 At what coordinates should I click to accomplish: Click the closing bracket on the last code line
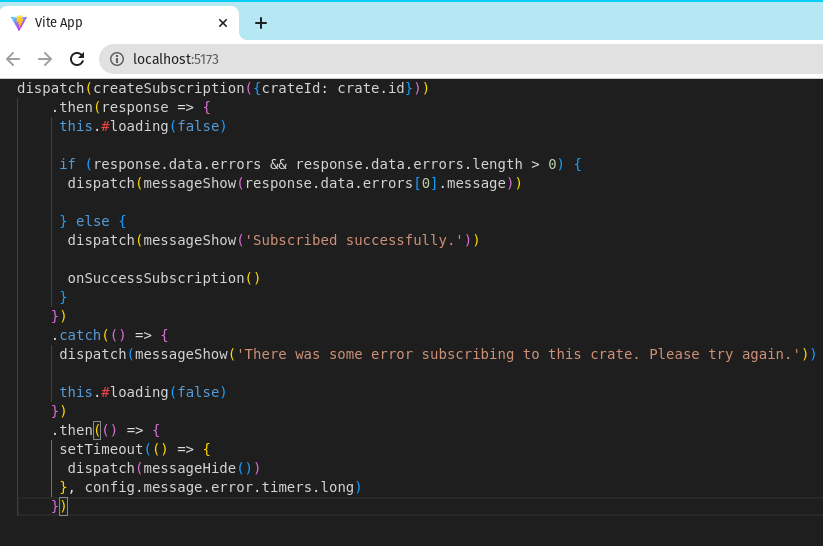64,506
